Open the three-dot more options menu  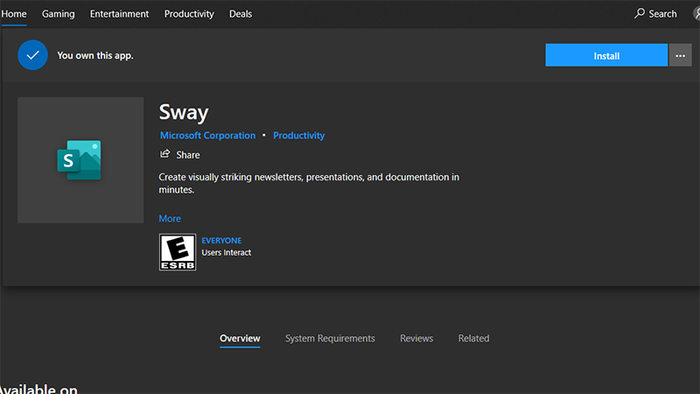[x=680, y=55]
